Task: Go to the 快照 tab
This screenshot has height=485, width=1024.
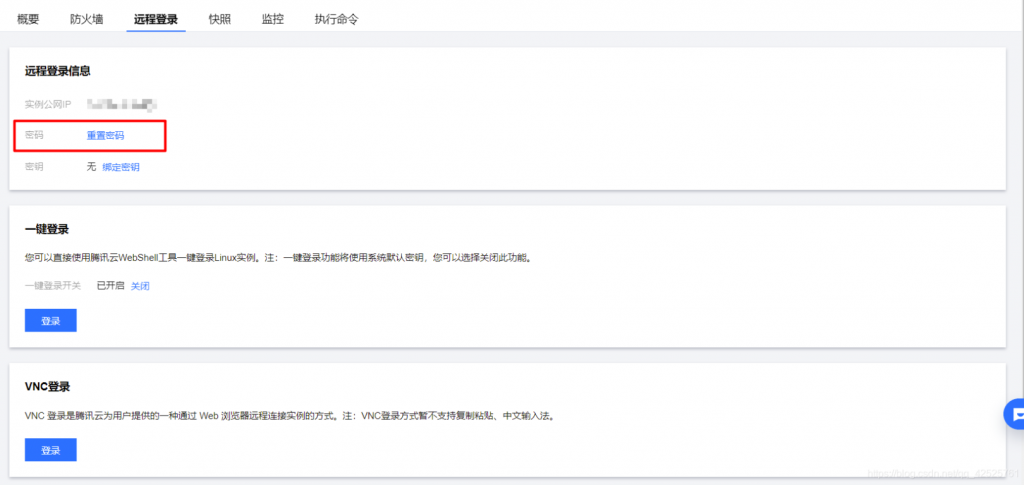Action: [219, 19]
